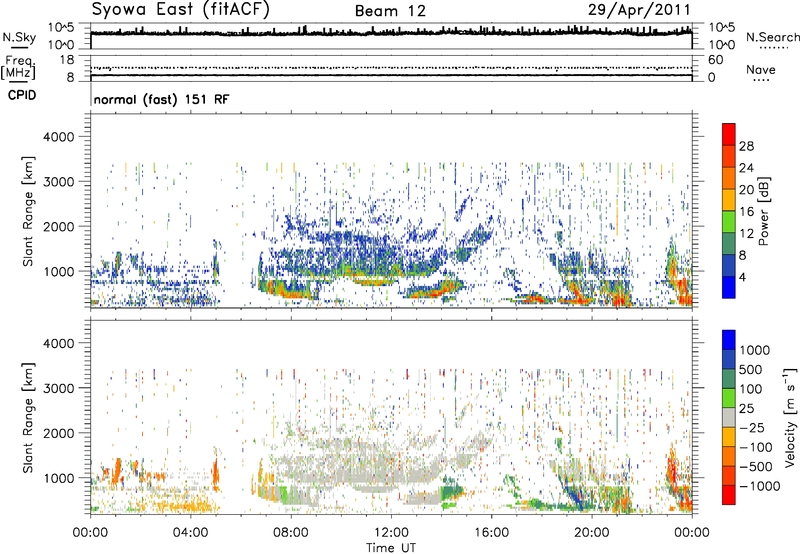Click the 2000 tick label on power panel
The width and height of the screenshot is (800, 554).
click(58, 226)
